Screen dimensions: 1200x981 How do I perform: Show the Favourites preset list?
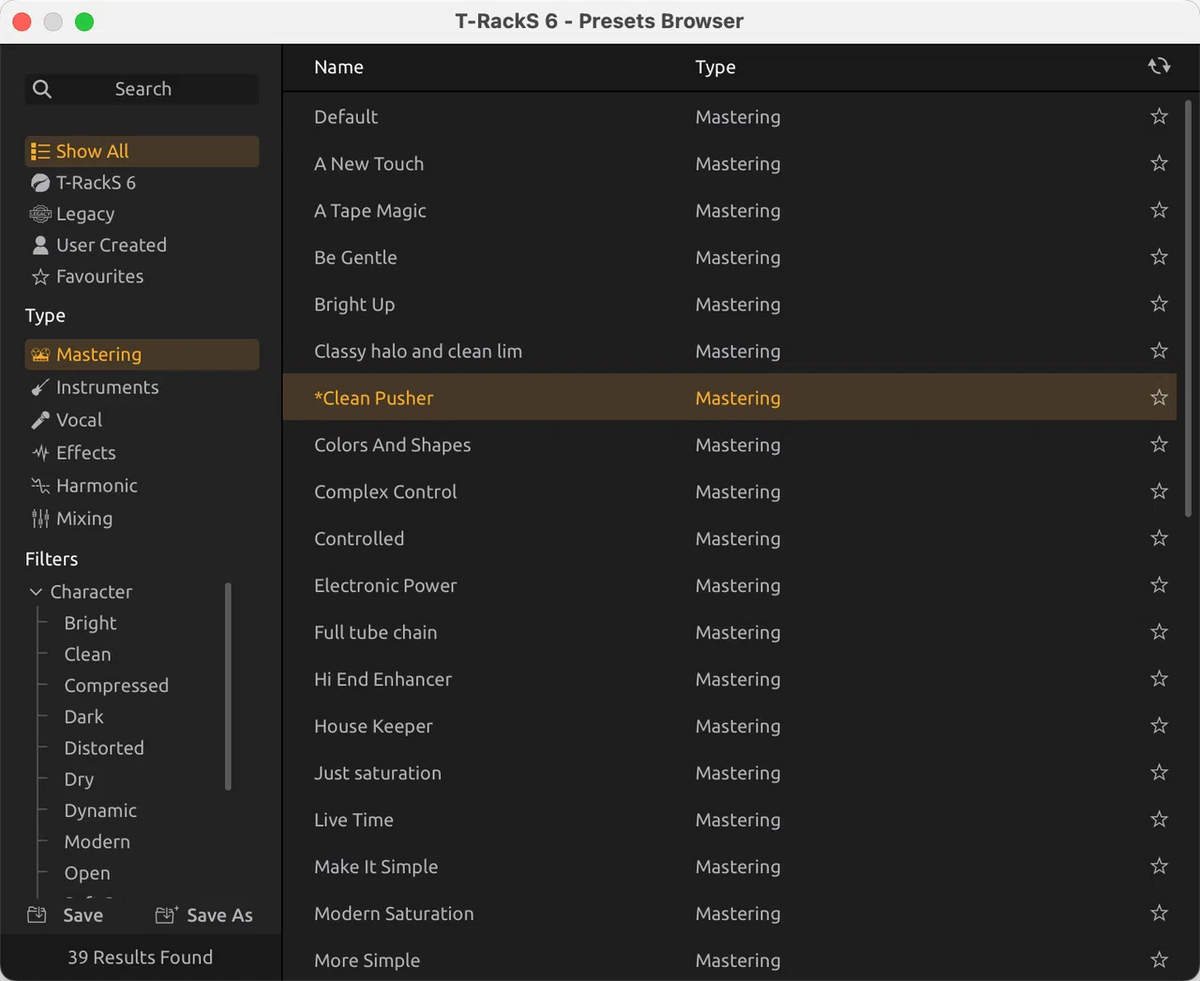(x=99, y=276)
